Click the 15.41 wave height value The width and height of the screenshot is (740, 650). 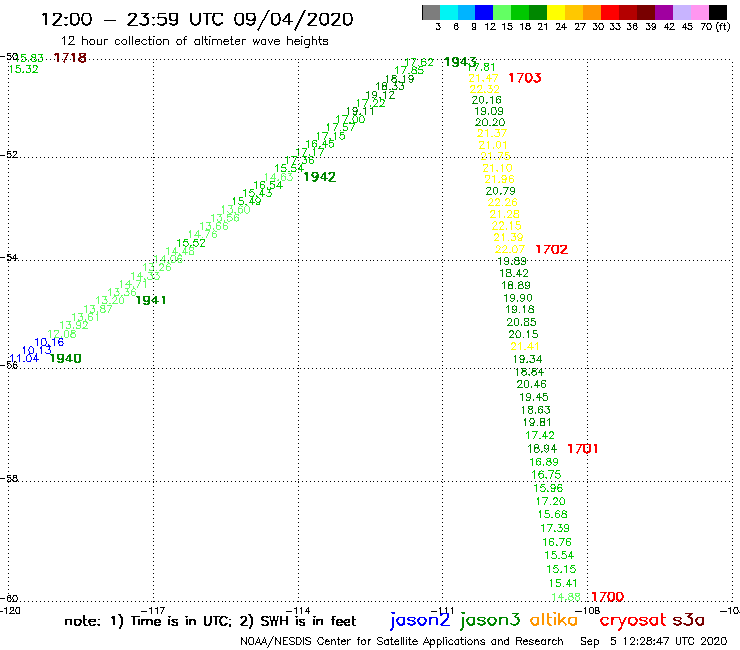[x=563, y=583]
